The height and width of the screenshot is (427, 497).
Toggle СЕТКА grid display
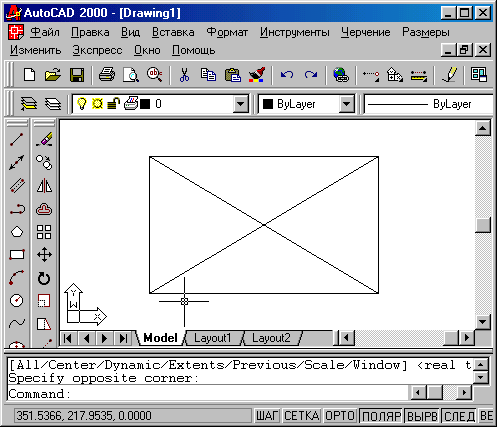pos(302,416)
